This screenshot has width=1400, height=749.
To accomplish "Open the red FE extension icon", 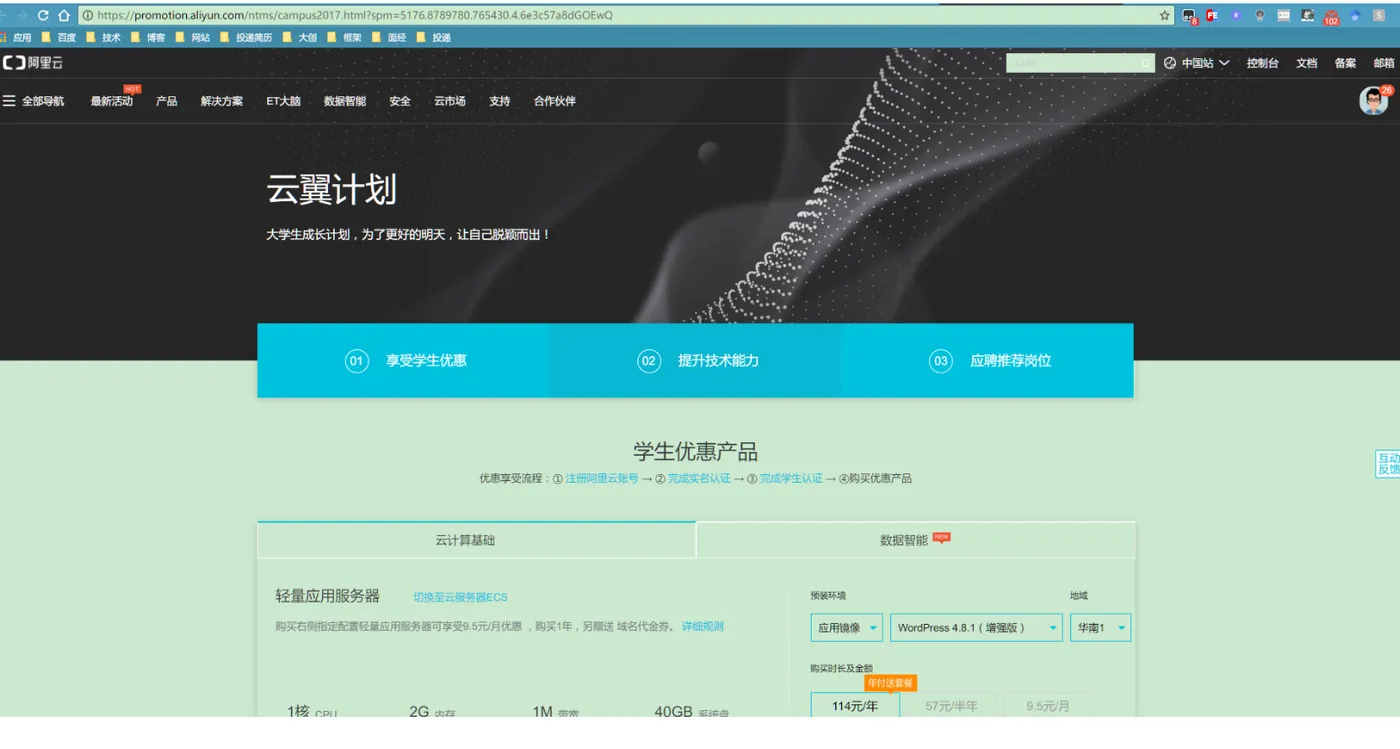I will click(x=1212, y=16).
